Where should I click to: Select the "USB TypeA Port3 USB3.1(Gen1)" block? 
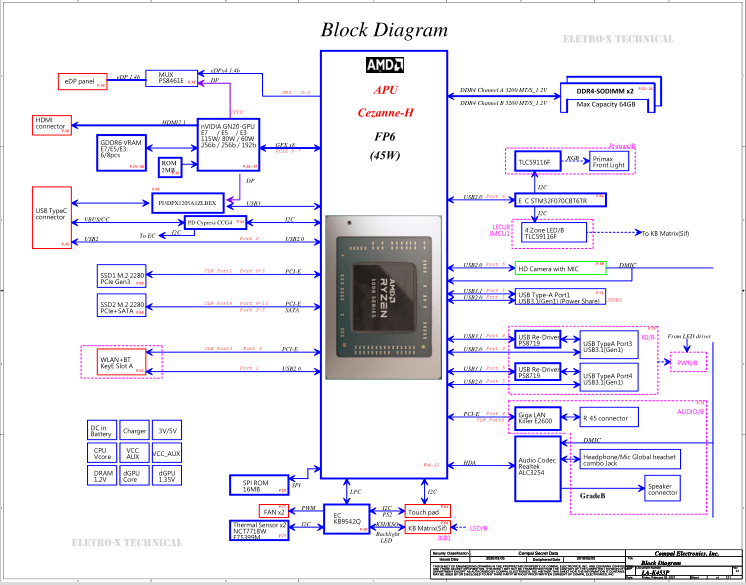point(609,346)
